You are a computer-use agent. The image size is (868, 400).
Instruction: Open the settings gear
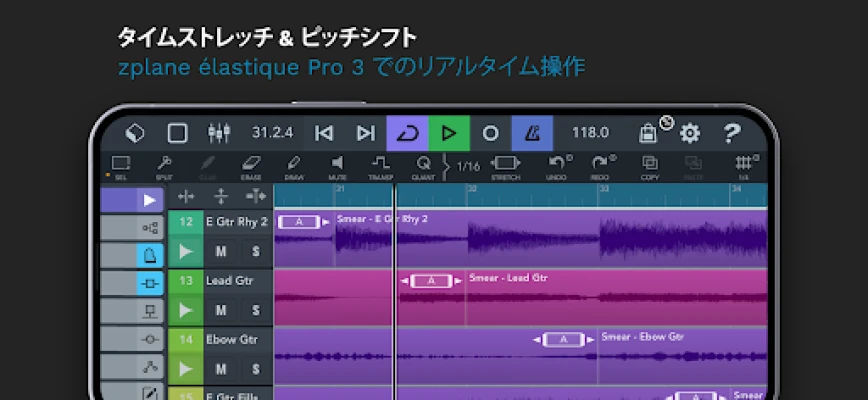(x=689, y=133)
